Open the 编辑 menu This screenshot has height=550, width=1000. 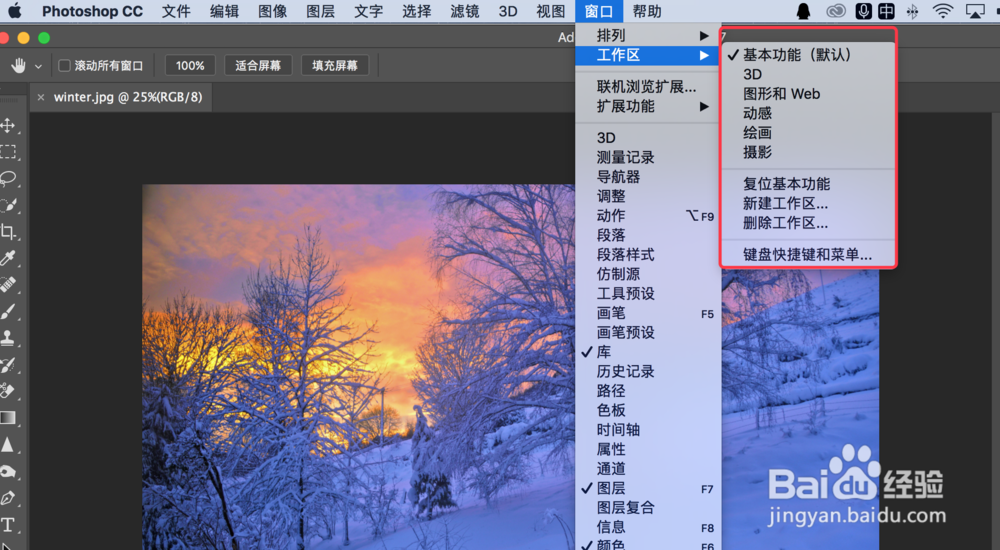224,11
